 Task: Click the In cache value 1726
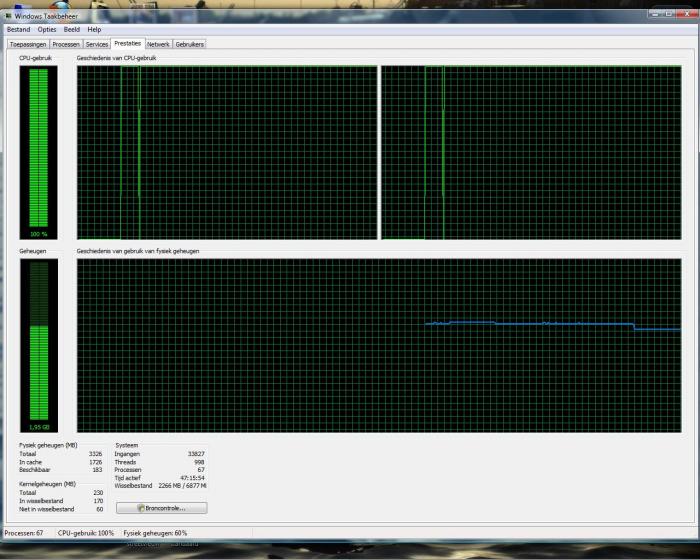coord(96,462)
